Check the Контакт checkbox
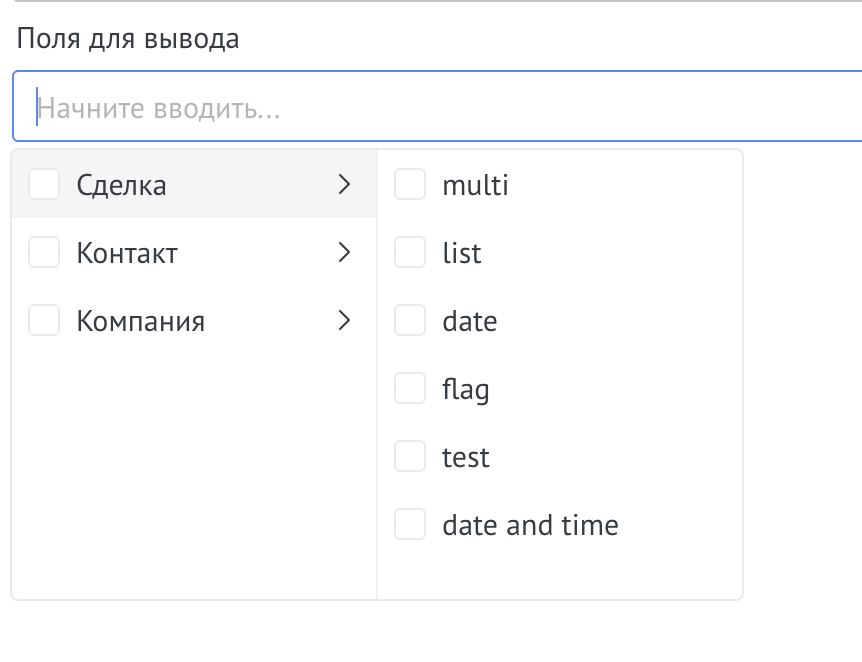Viewport: 862px width, 662px height. point(44,252)
